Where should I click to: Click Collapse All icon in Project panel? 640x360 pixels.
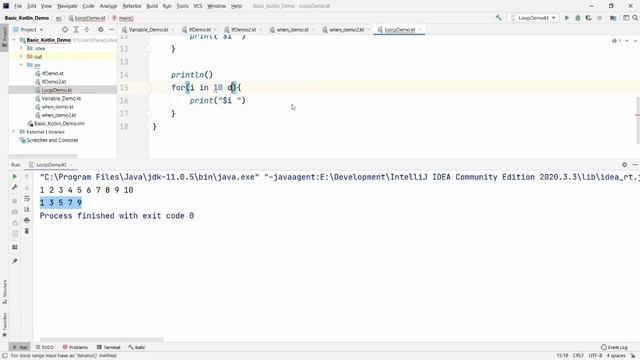pyautogui.click(x=87, y=29)
